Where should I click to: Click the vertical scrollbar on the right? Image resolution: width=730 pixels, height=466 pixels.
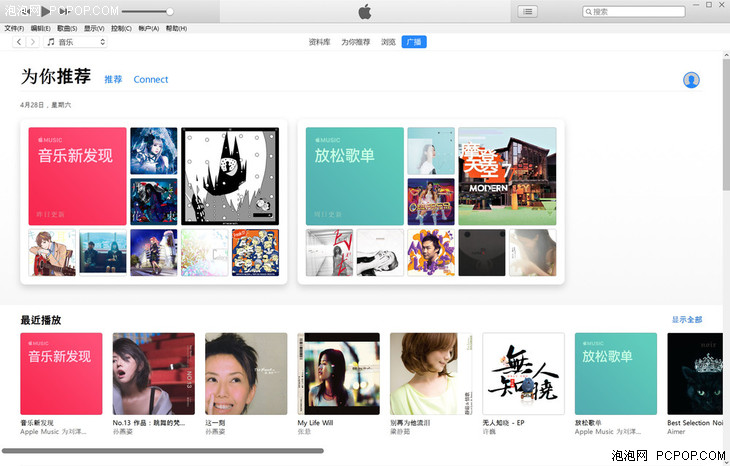point(726,123)
